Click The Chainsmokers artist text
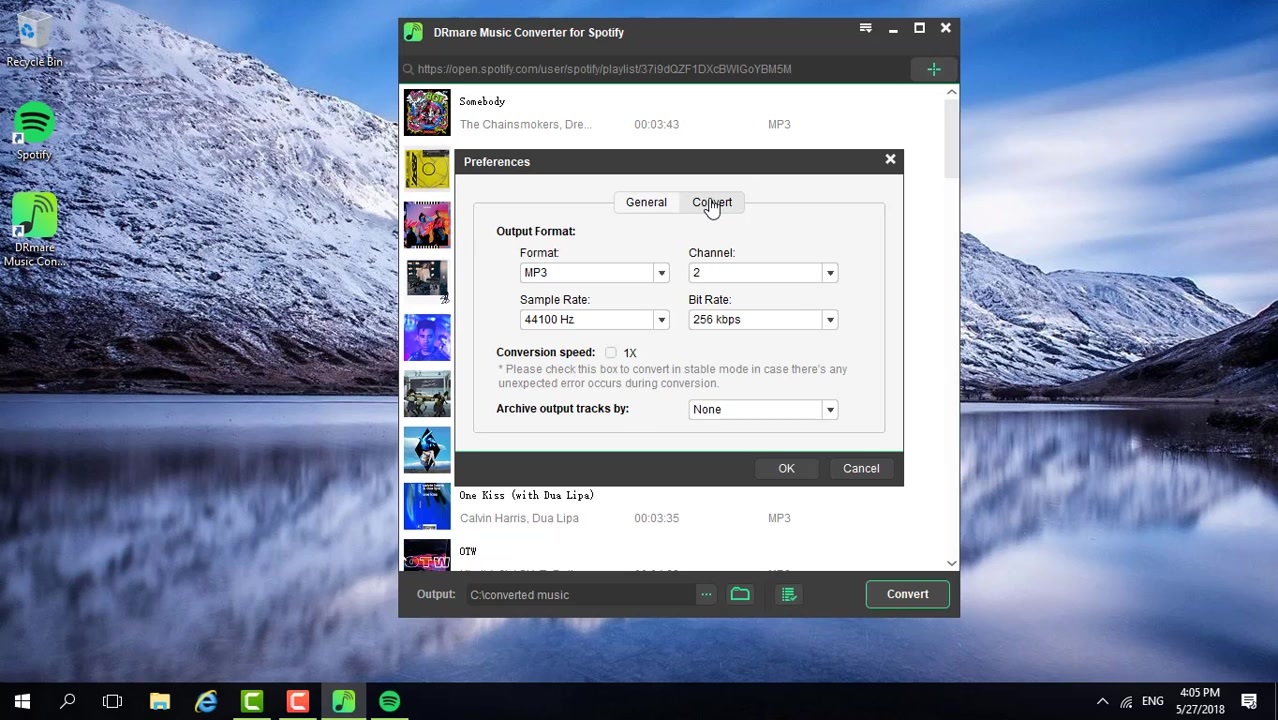 pos(525,124)
